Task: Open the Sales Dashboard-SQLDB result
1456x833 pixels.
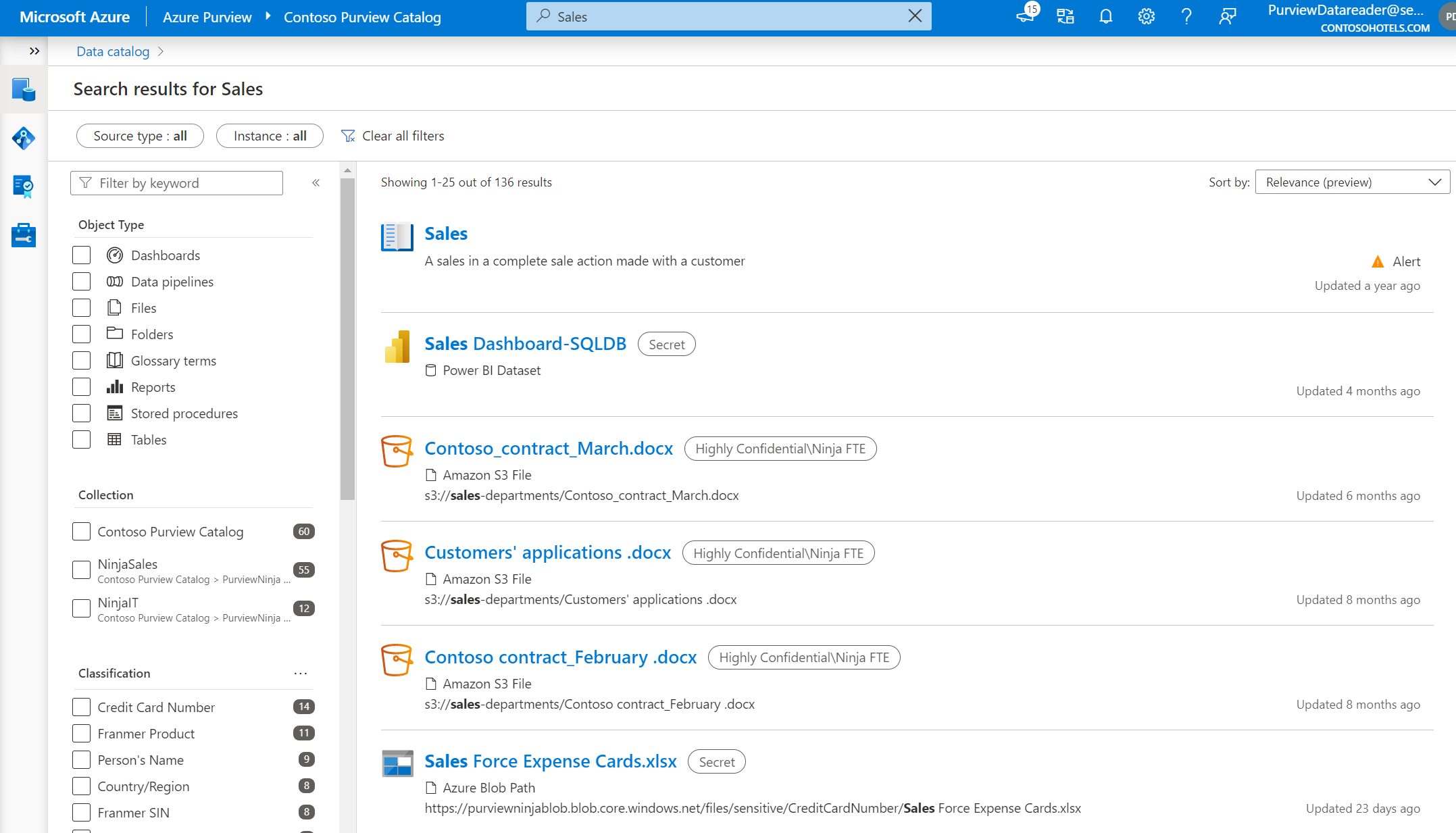Action: tap(525, 344)
